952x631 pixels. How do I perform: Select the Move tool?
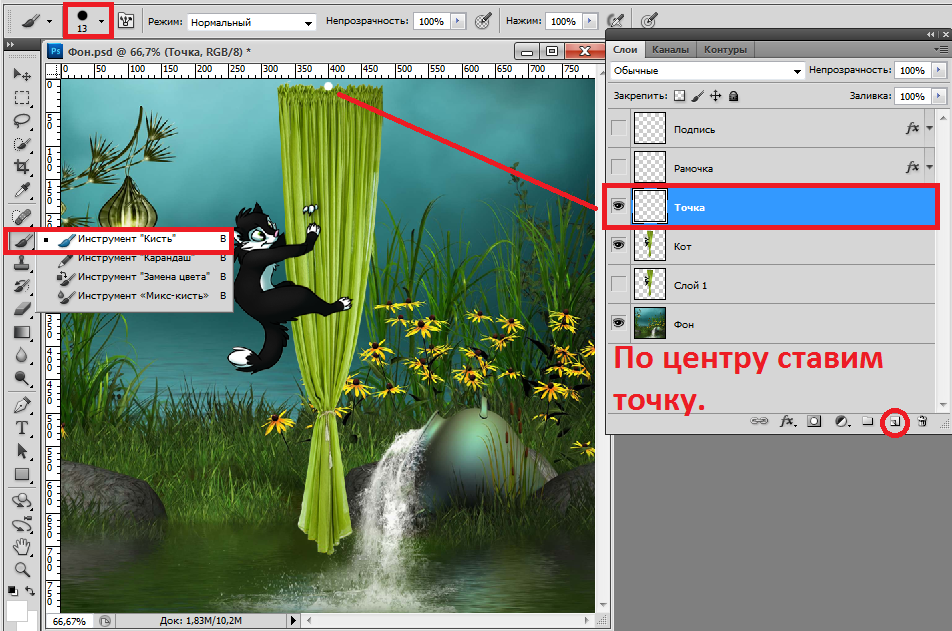pyautogui.click(x=22, y=74)
